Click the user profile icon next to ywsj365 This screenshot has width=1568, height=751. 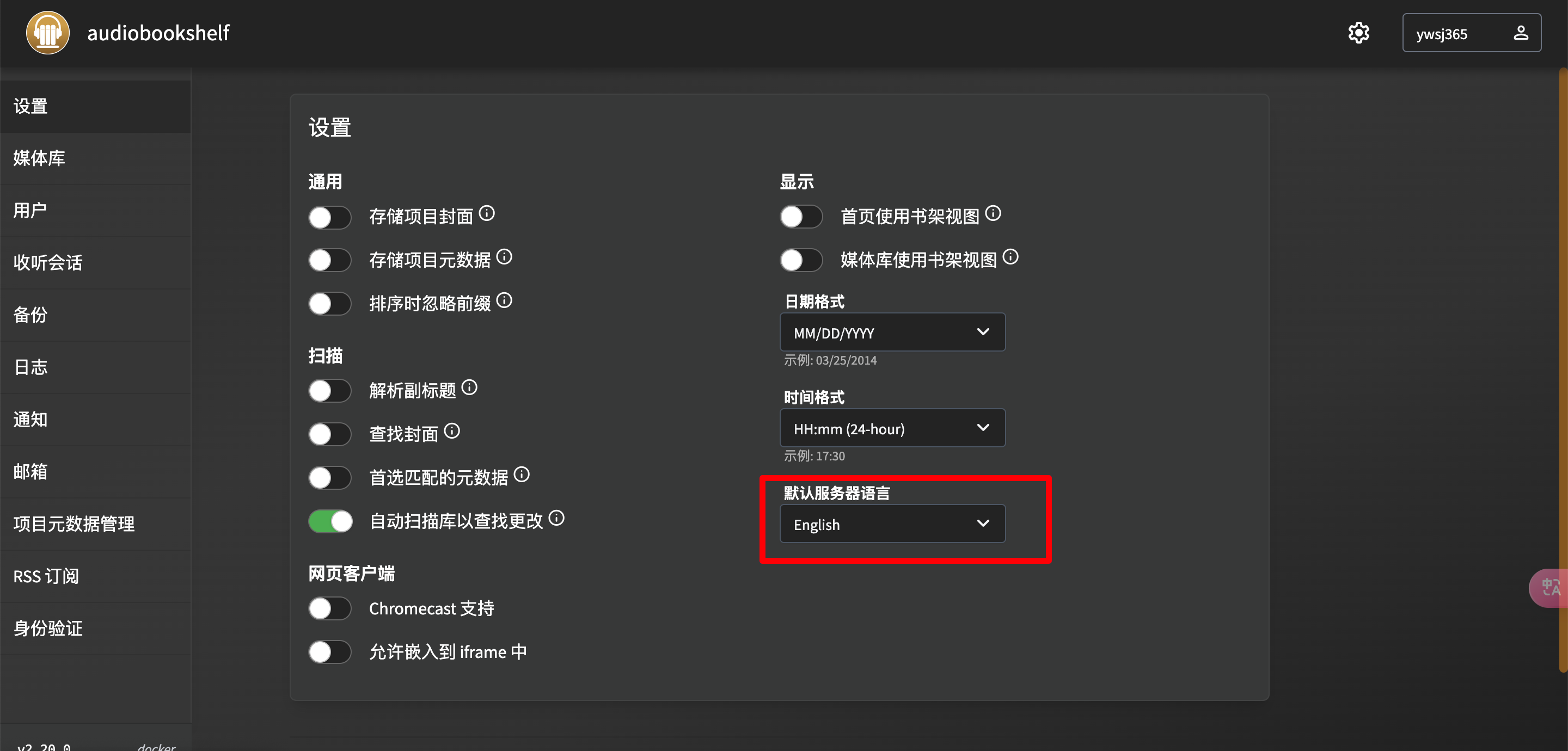tap(1520, 33)
